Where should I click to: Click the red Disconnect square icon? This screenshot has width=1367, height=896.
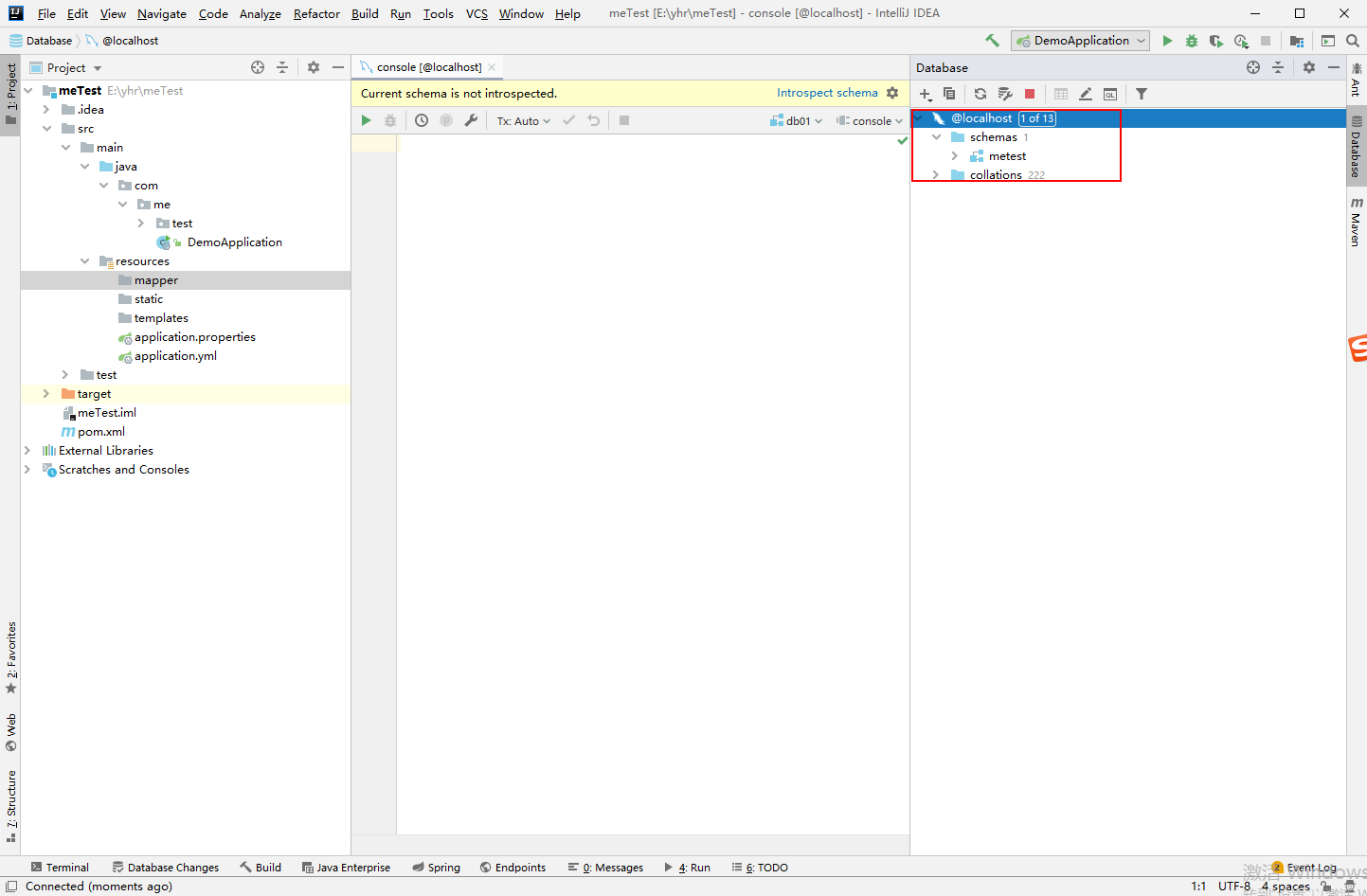(x=1030, y=94)
